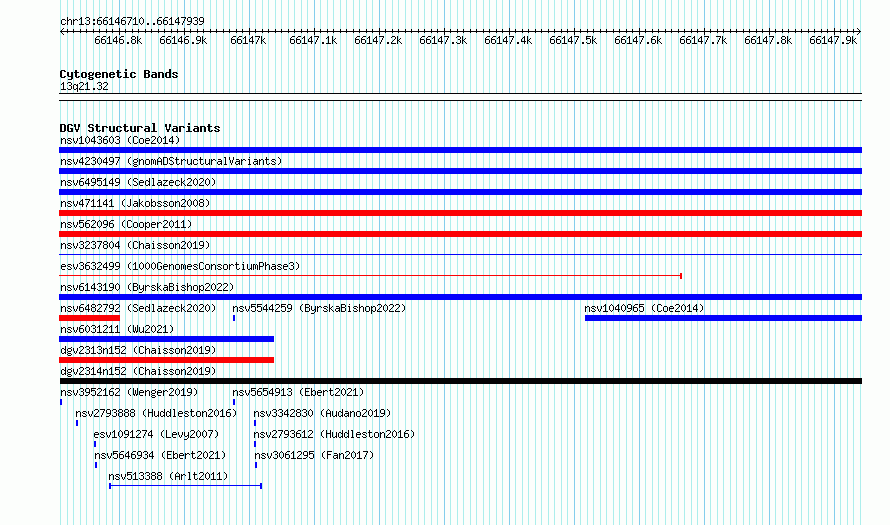Viewport: 890px width, 525px height.
Task: Open nsv5646934 (Ebert2021) label
Action: pos(160,455)
